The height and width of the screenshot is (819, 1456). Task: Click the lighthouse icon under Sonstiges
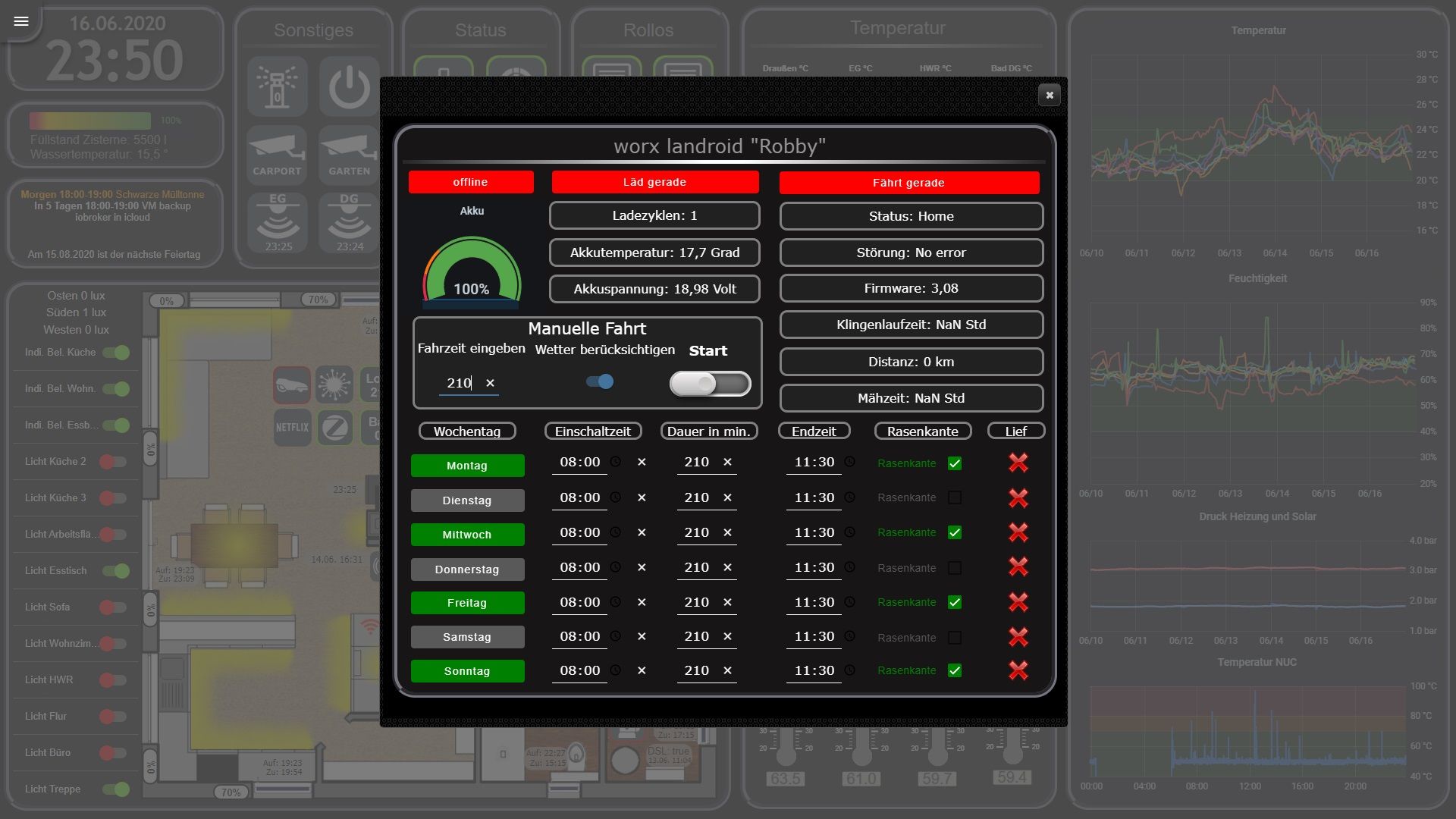(x=277, y=86)
